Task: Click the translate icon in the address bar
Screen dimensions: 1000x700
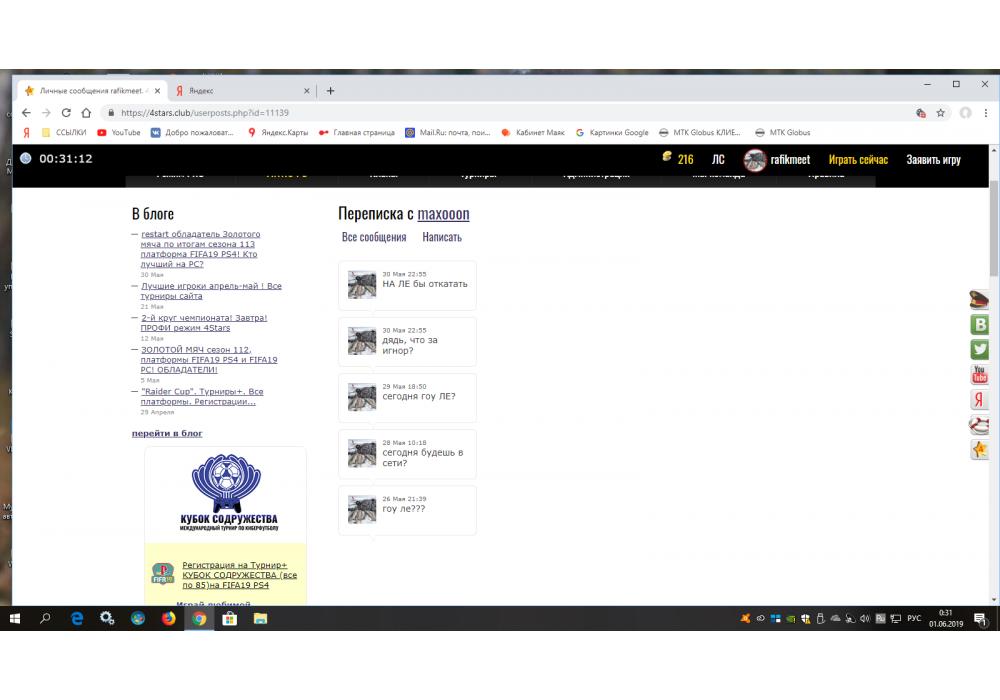Action: pyautogui.click(x=920, y=113)
